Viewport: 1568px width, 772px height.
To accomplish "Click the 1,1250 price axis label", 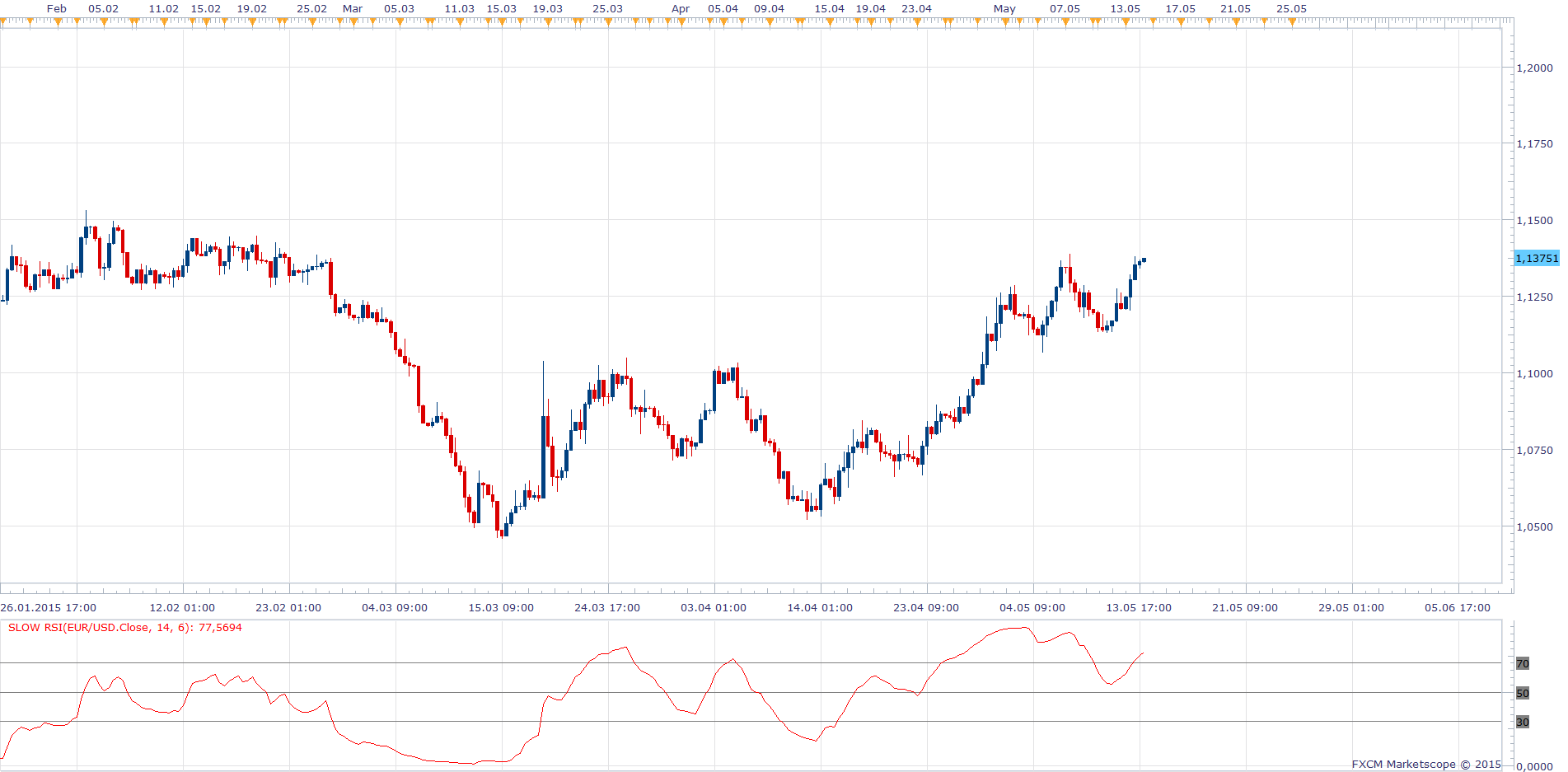I will click(x=1534, y=297).
